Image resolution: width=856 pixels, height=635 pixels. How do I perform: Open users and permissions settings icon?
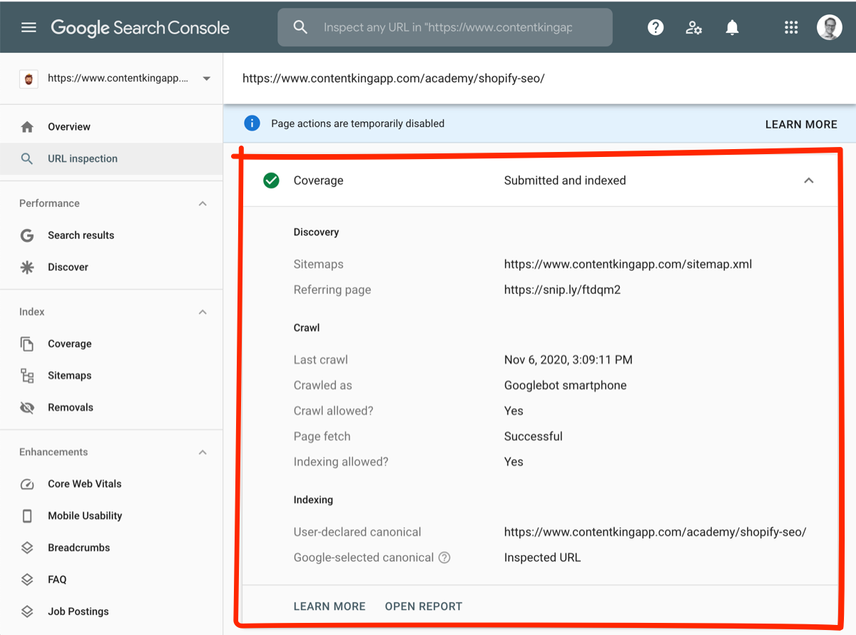(x=693, y=27)
